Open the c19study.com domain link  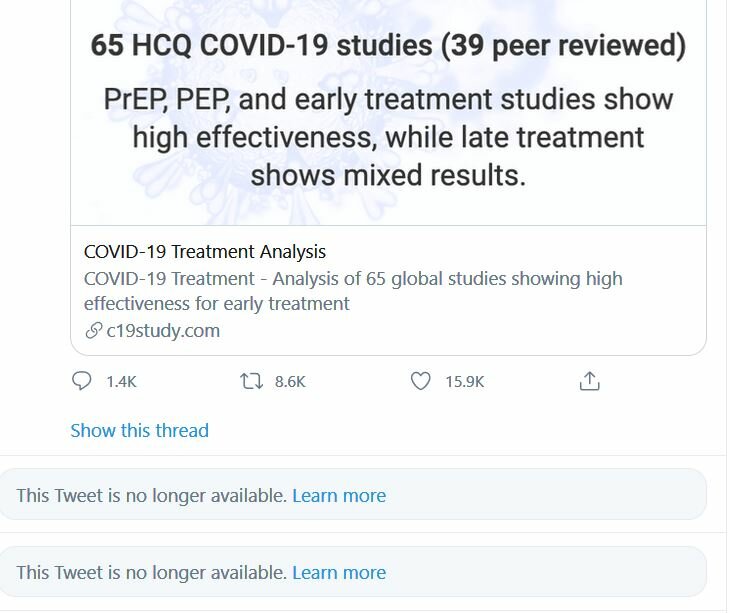click(x=163, y=331)
